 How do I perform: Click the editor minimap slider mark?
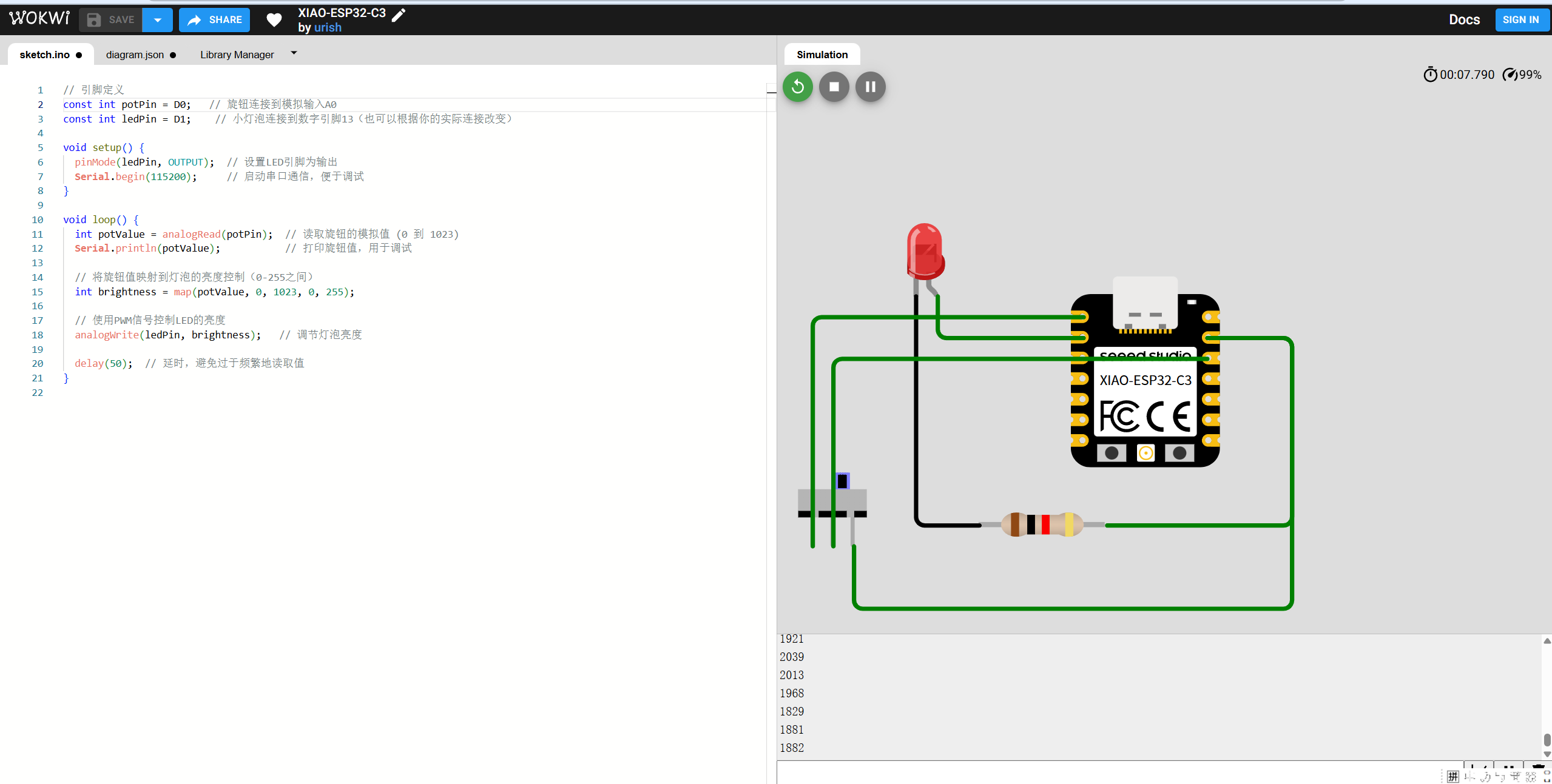coord(771,92)
